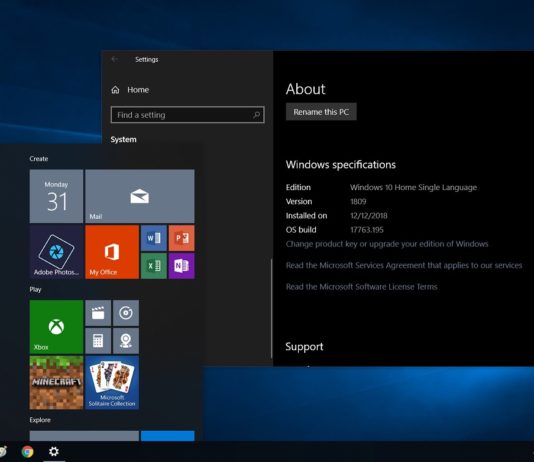The image size is (534, 462).
Task: Click the Chrome icon in taskbar
Action: tap(28, 451)
